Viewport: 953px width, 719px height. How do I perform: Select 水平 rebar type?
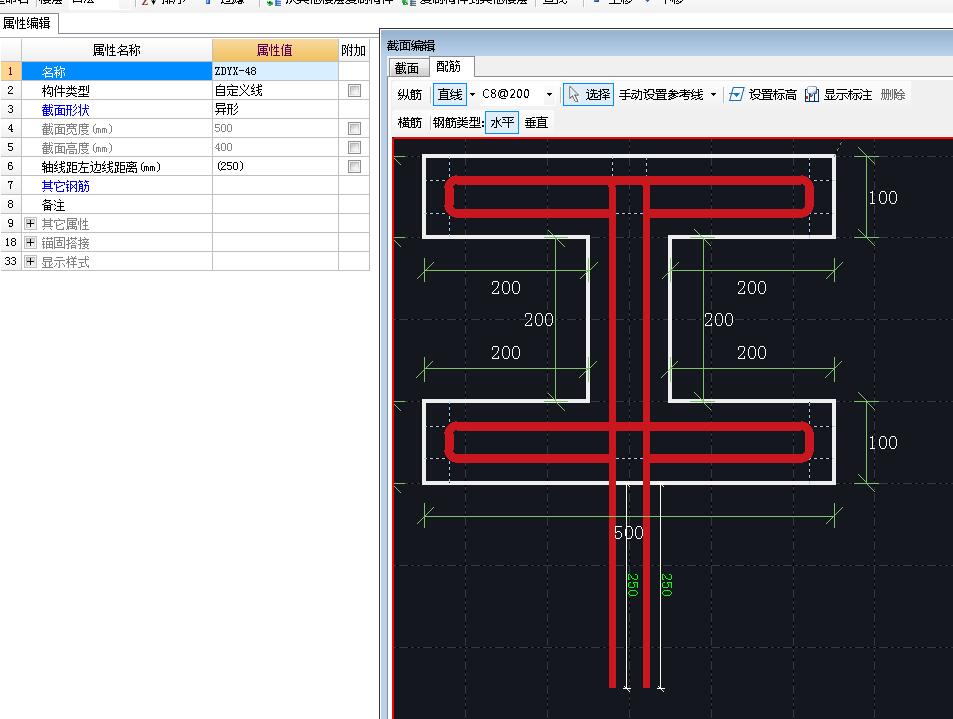click(502, 122)
